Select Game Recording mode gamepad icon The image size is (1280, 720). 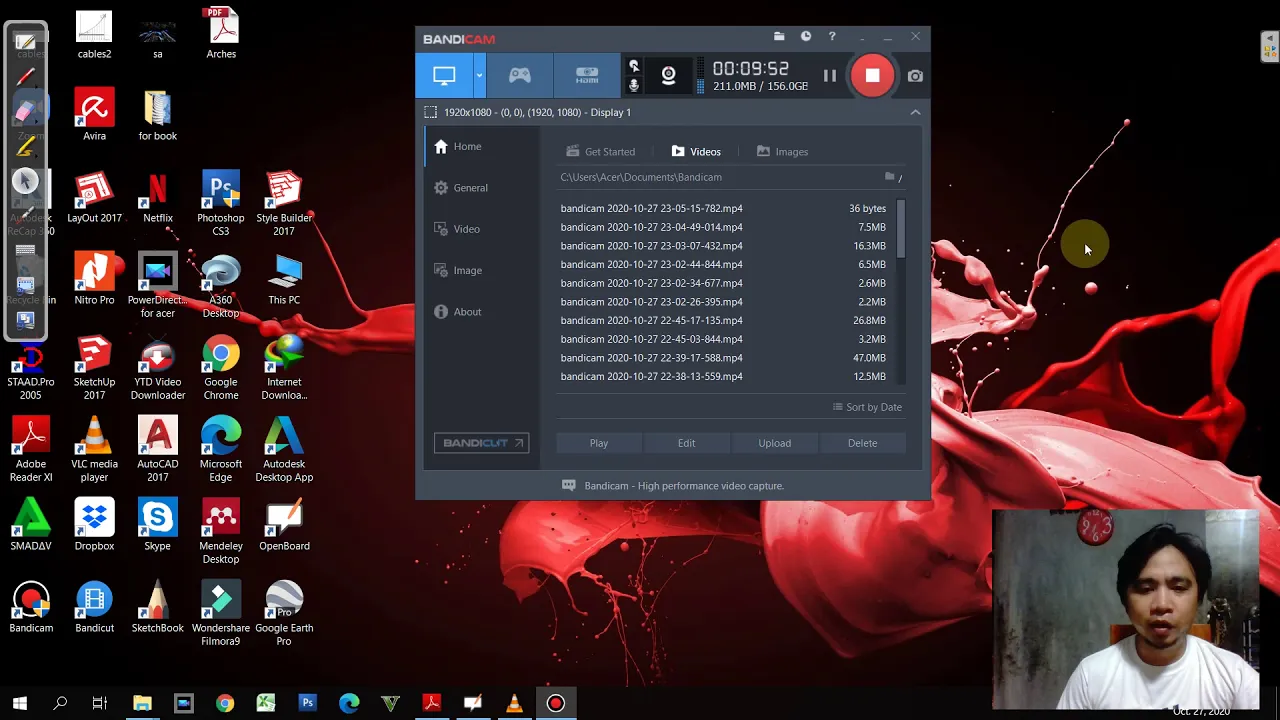[520, 76]
